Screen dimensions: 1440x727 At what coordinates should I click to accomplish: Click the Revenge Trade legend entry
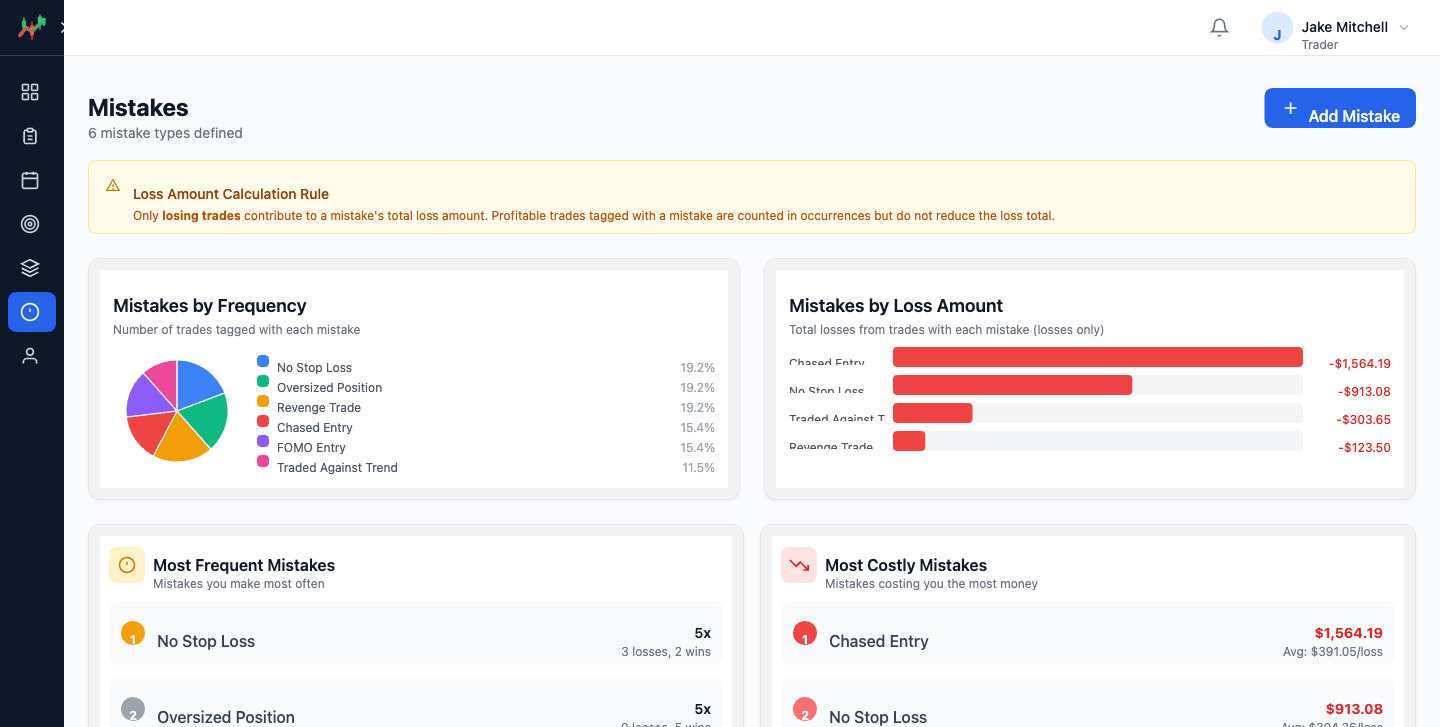(318, 407)
